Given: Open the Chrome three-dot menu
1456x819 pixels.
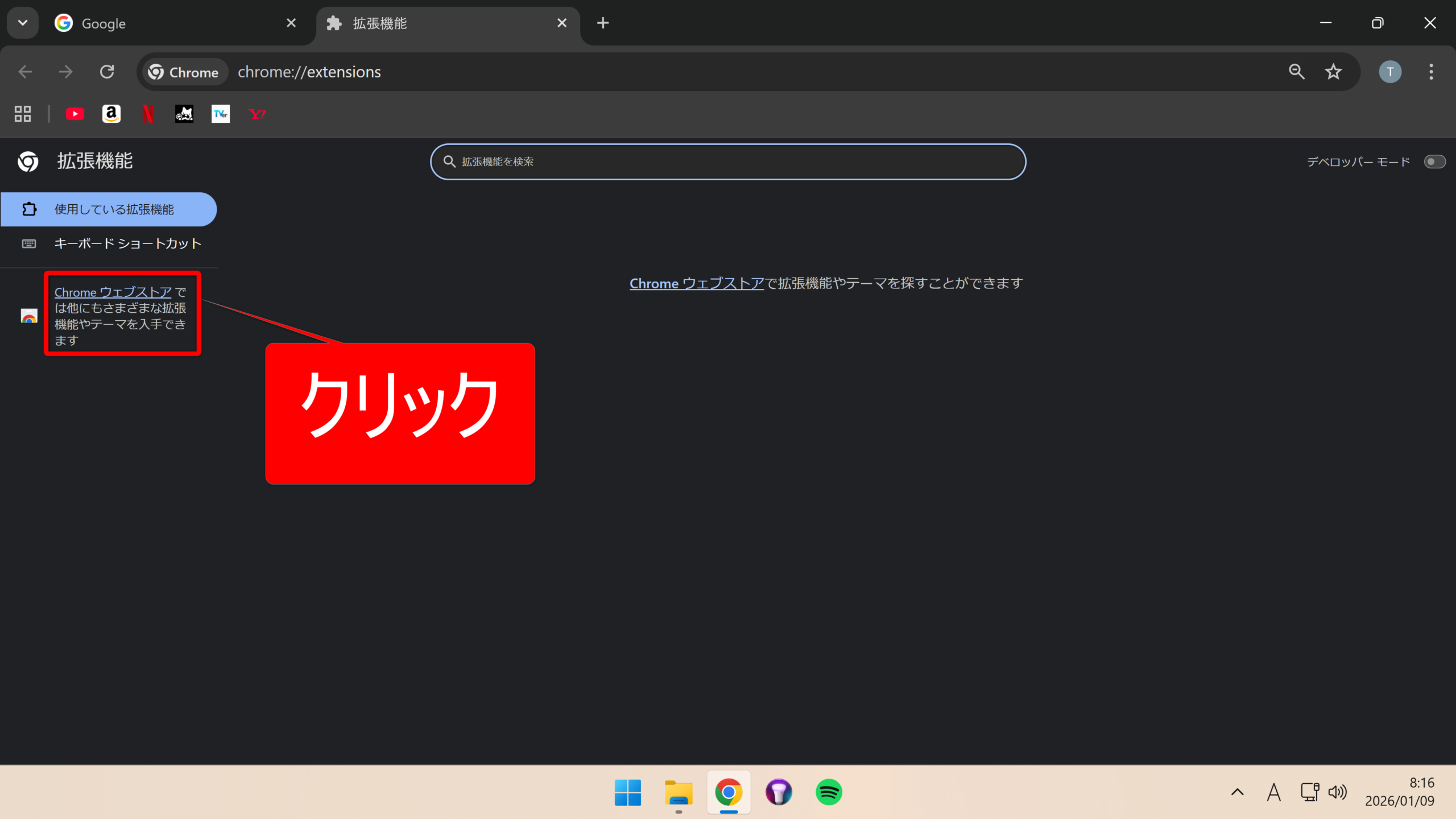Looking at the screenshot, I should point(1431,72).
